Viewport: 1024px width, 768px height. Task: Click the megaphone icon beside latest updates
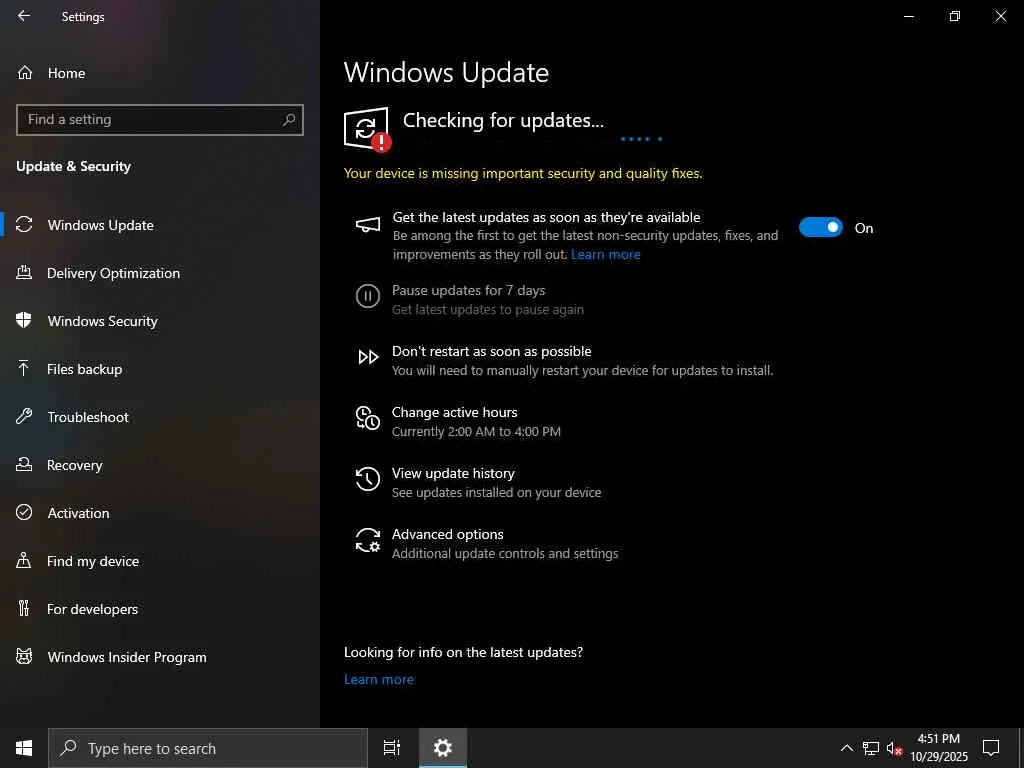tap(367, 225)
